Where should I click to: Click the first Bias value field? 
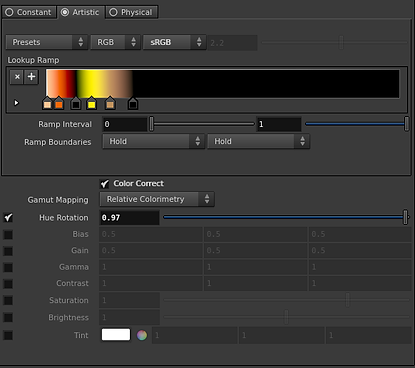(151, 234)
